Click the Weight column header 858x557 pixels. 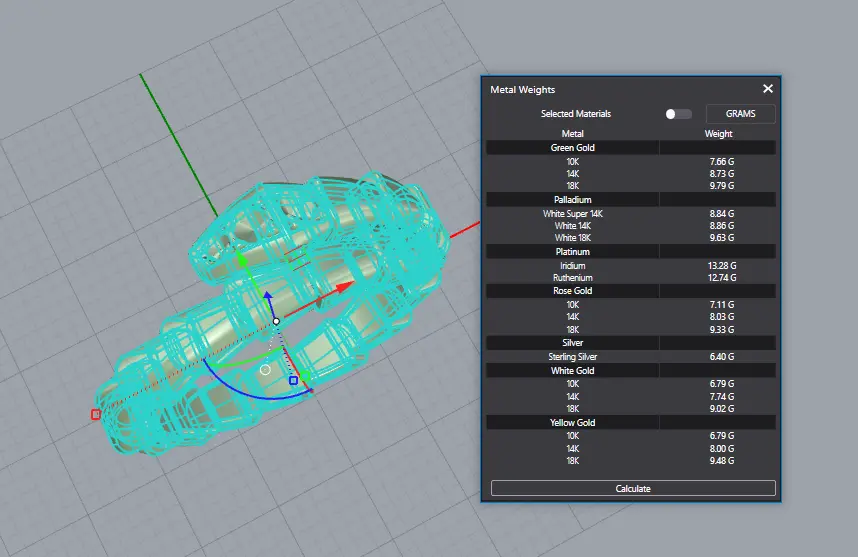point(718,133)
